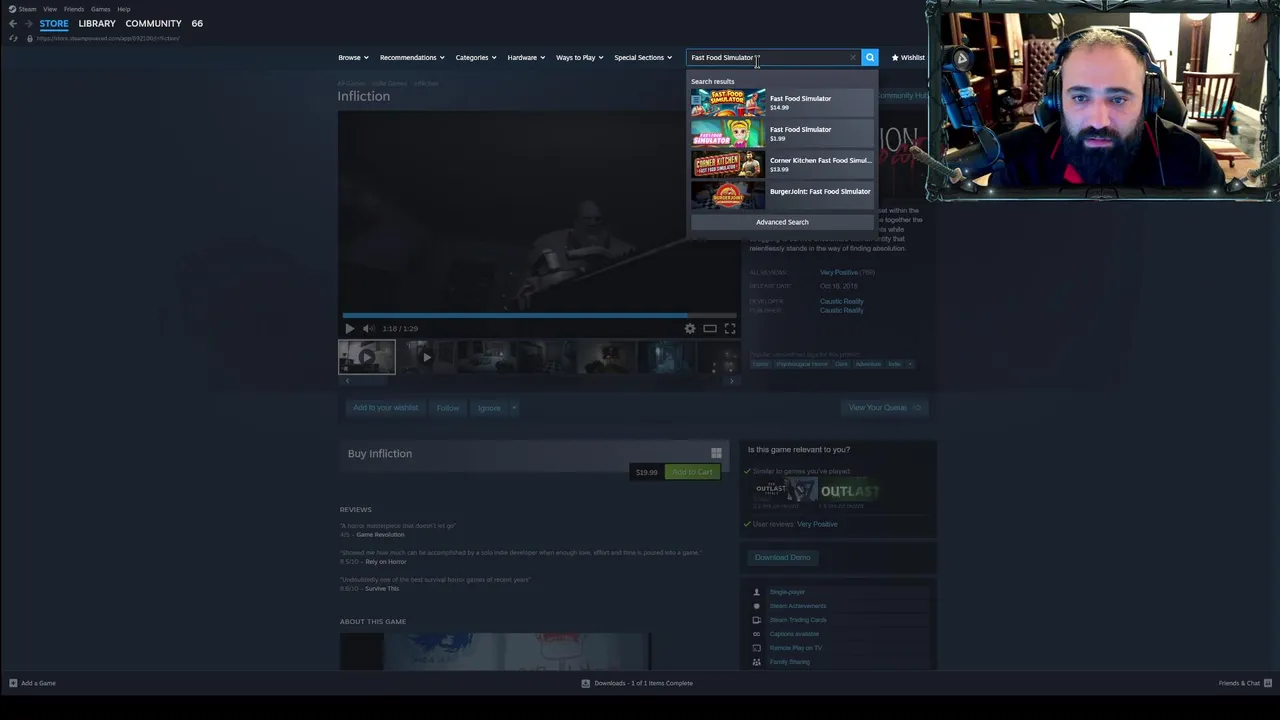Viewport: 1280px width, 720px height.
Task: Click Add to your wishlist button
Action: [x=385, y=407]
